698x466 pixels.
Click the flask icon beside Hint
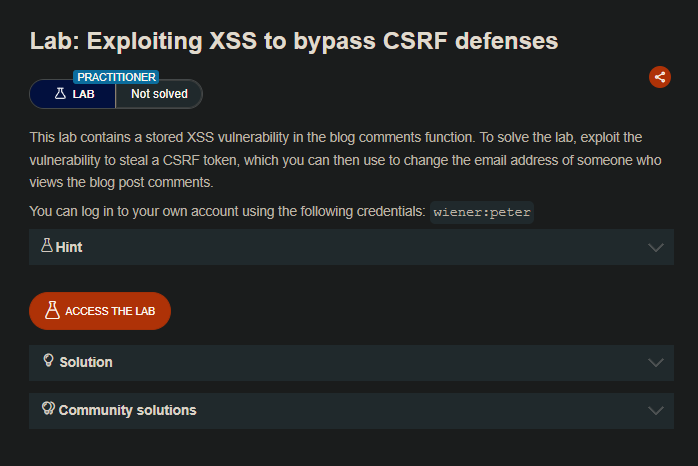tap(46, 245)
